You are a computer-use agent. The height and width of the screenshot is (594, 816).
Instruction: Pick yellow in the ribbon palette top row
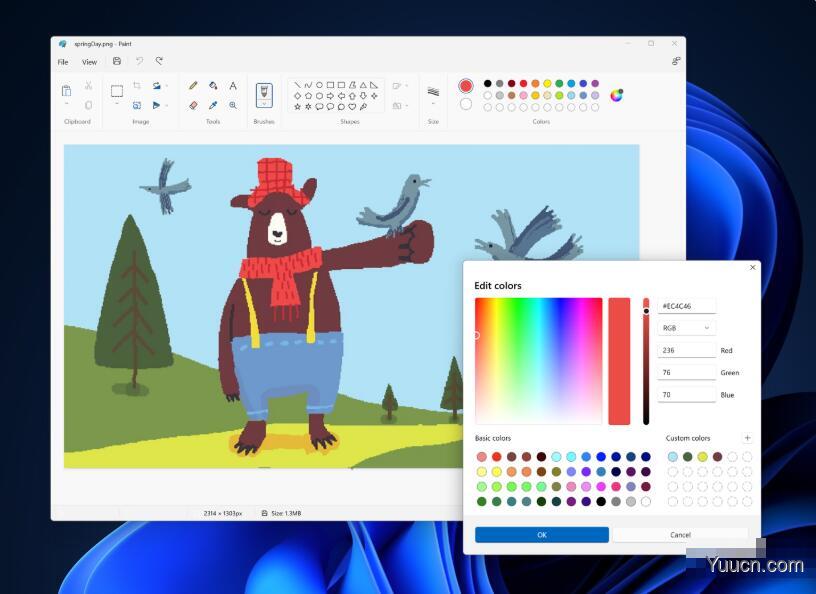click(547, 83)
